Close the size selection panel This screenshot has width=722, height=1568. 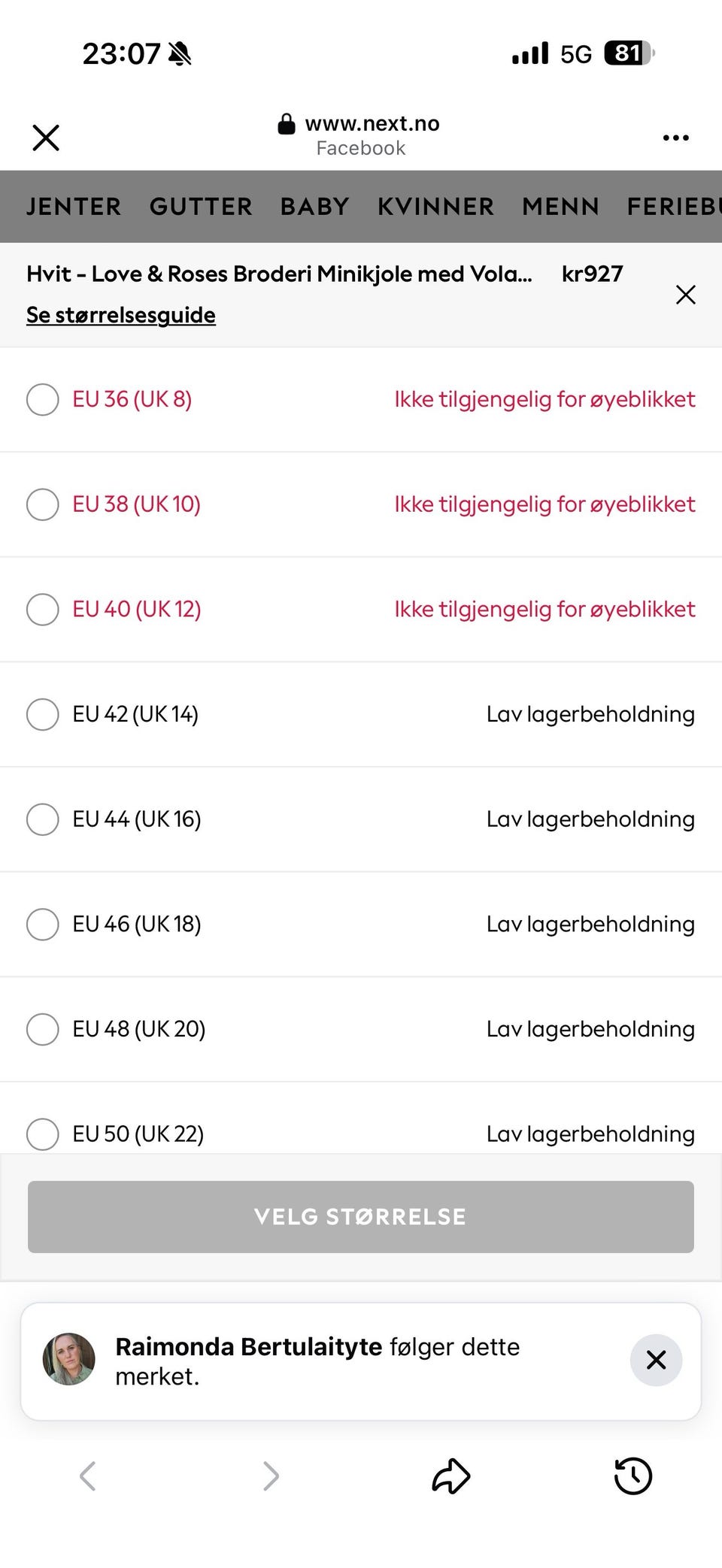tap(685, 295)
